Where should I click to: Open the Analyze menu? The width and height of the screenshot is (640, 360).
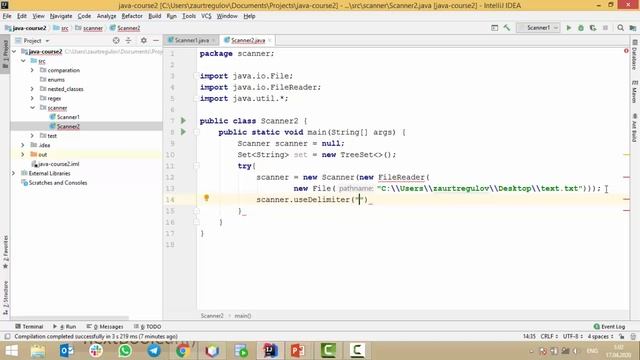point(106,16)
